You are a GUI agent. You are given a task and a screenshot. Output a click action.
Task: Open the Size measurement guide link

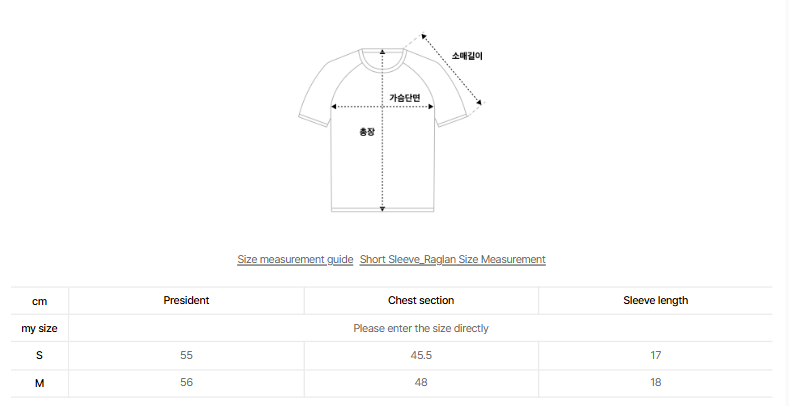[295, 259]
